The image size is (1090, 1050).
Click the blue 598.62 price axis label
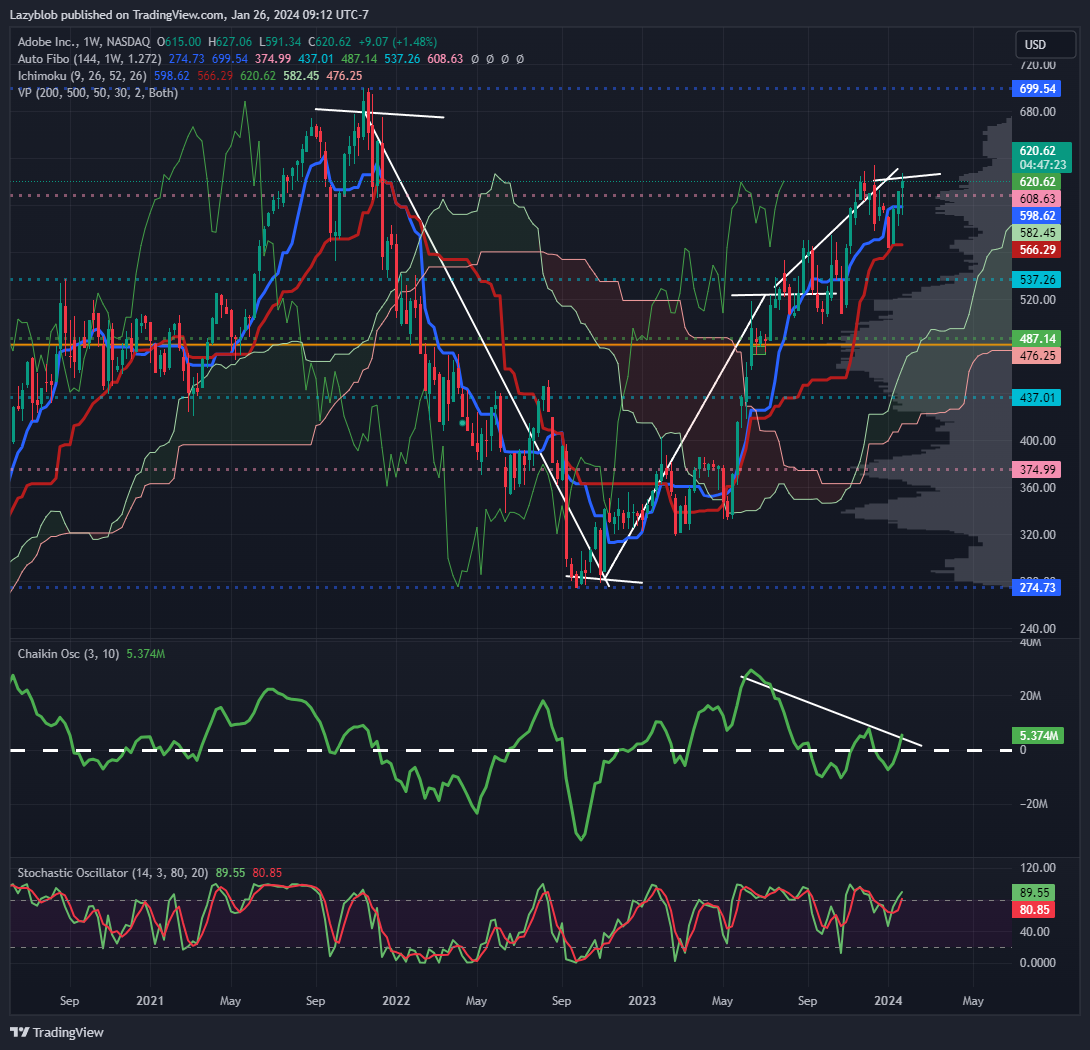1036,216
